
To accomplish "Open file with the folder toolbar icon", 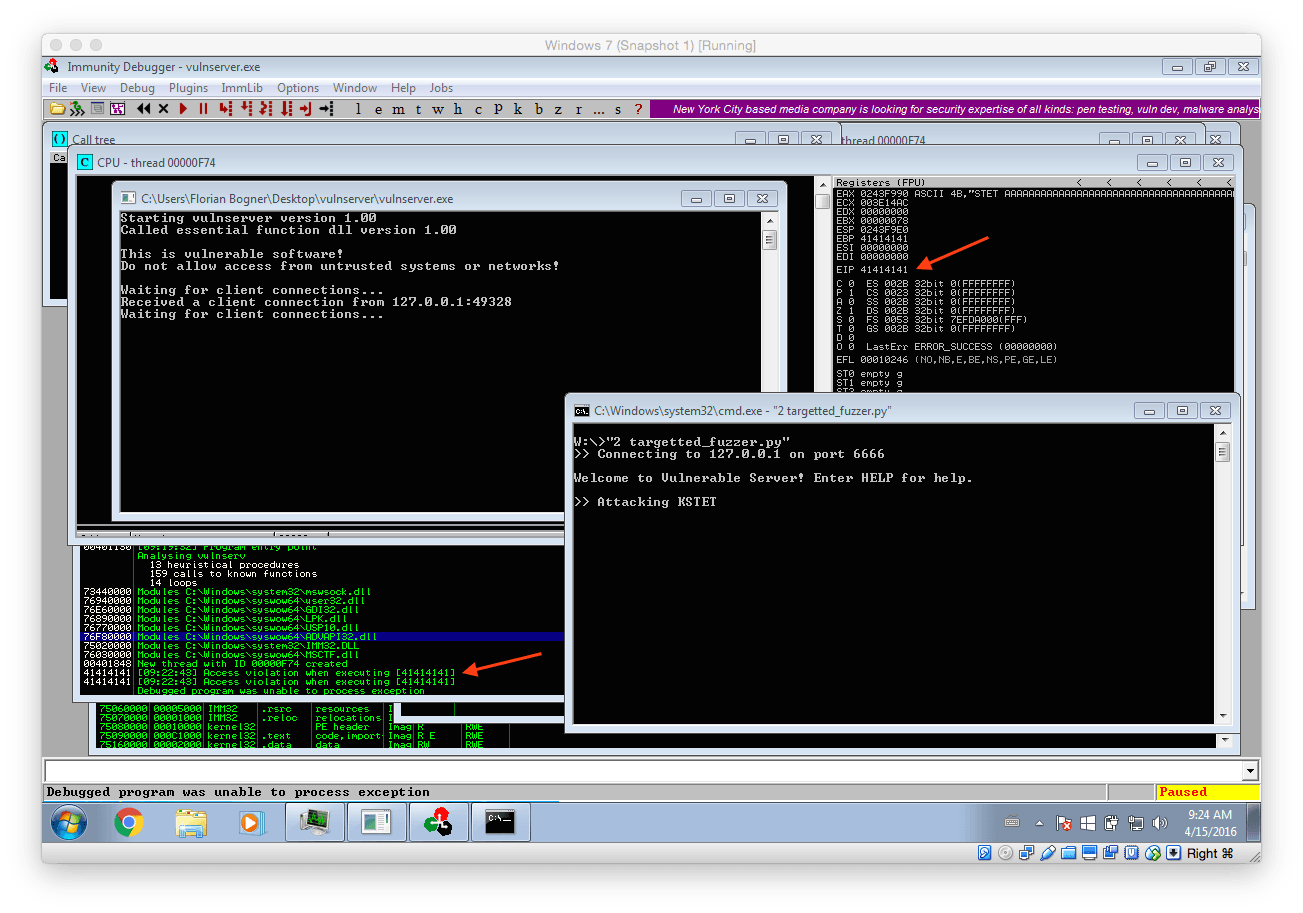I will point(58,108).
